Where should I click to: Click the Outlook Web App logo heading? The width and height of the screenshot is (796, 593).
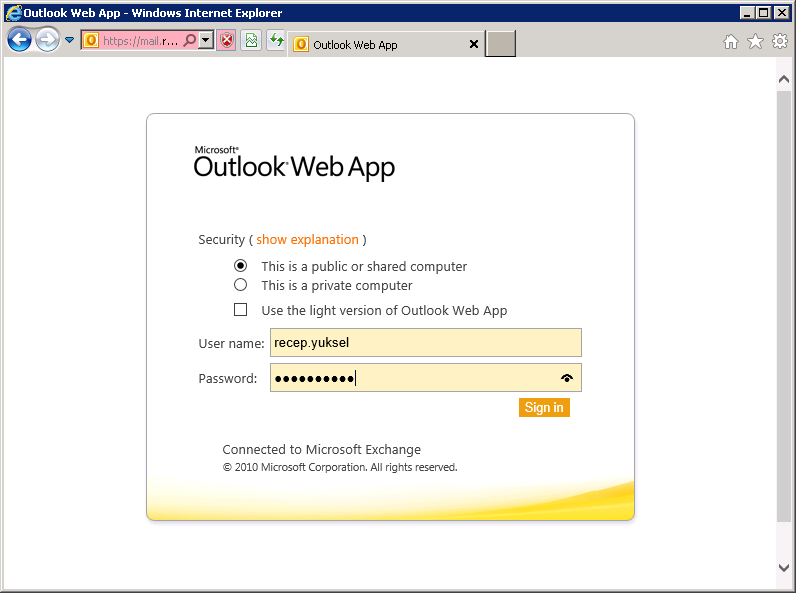click(x=294, y=163)
